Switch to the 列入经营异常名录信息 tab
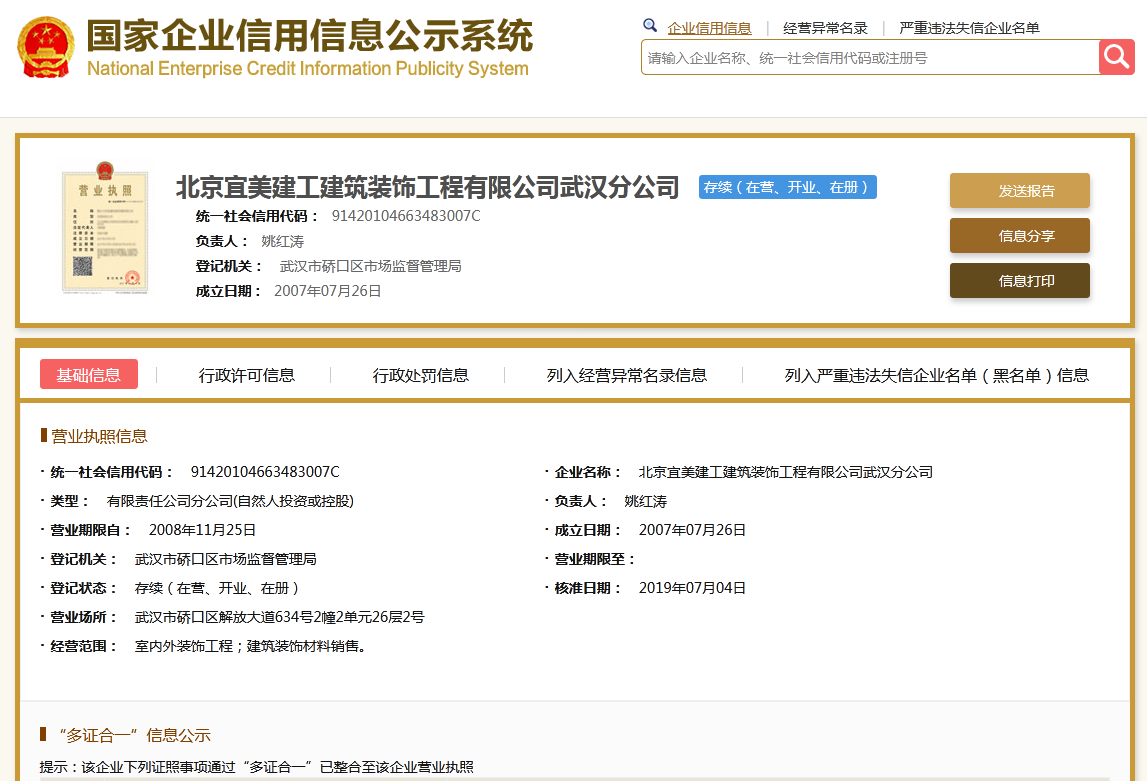 pyautogui.click(x=627, y=375)
